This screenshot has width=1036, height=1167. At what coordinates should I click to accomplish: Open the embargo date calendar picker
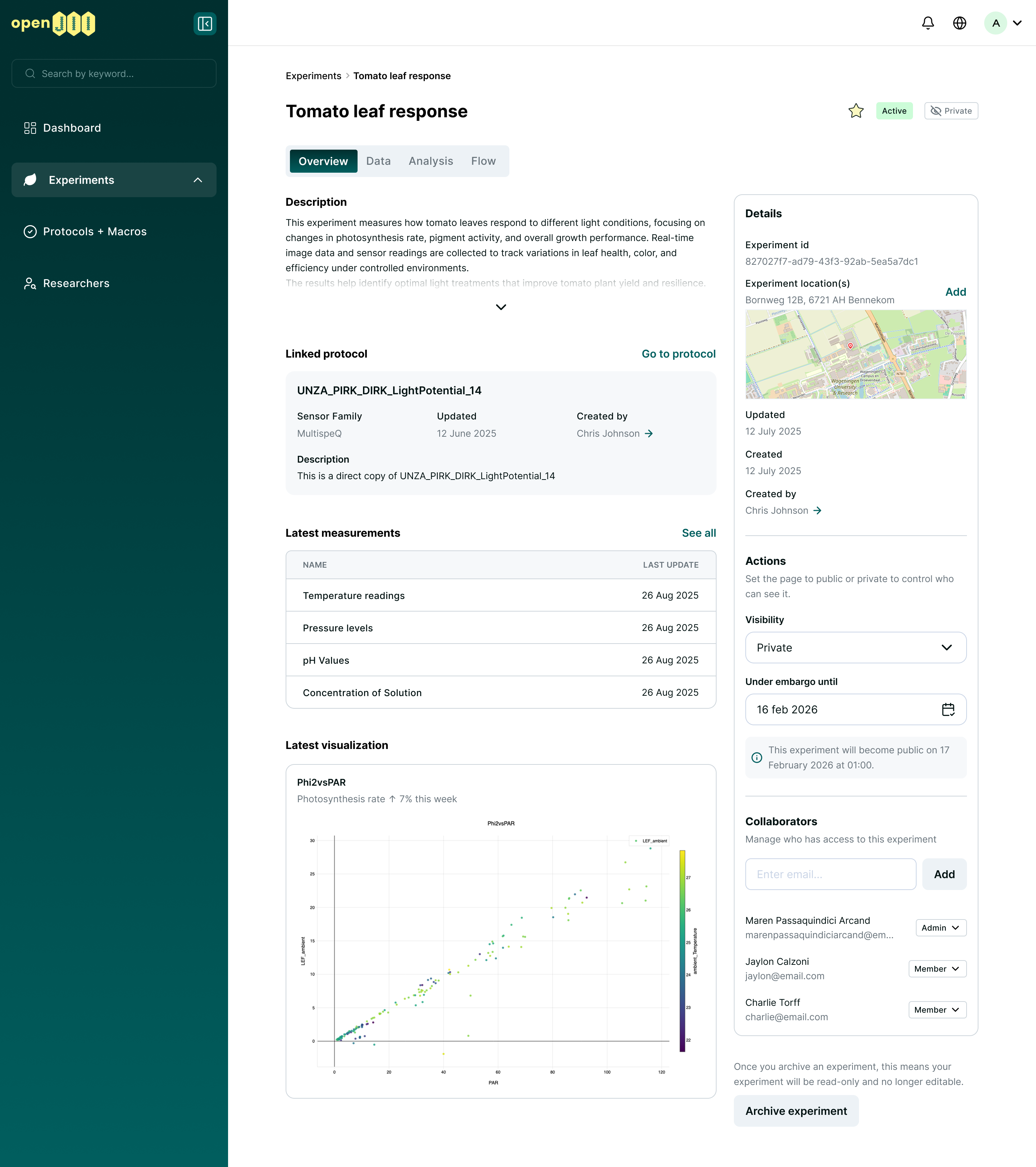click(x=949, y=710)
